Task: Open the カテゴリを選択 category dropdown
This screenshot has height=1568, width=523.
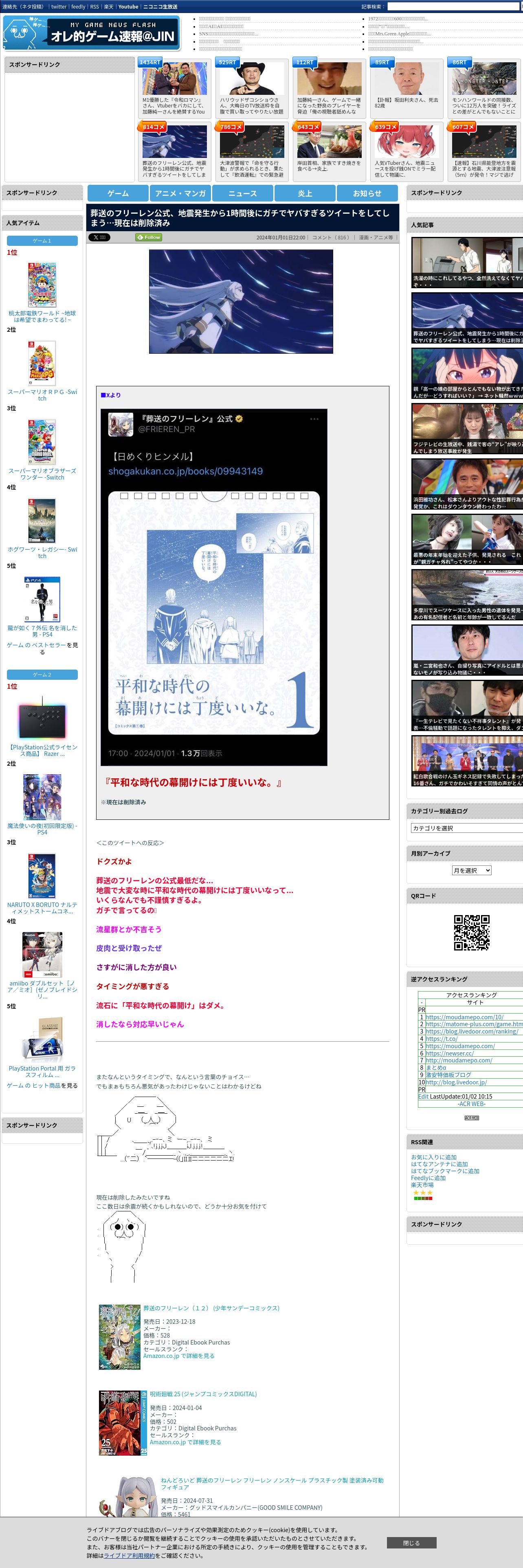Action: (x=466, y=828)
